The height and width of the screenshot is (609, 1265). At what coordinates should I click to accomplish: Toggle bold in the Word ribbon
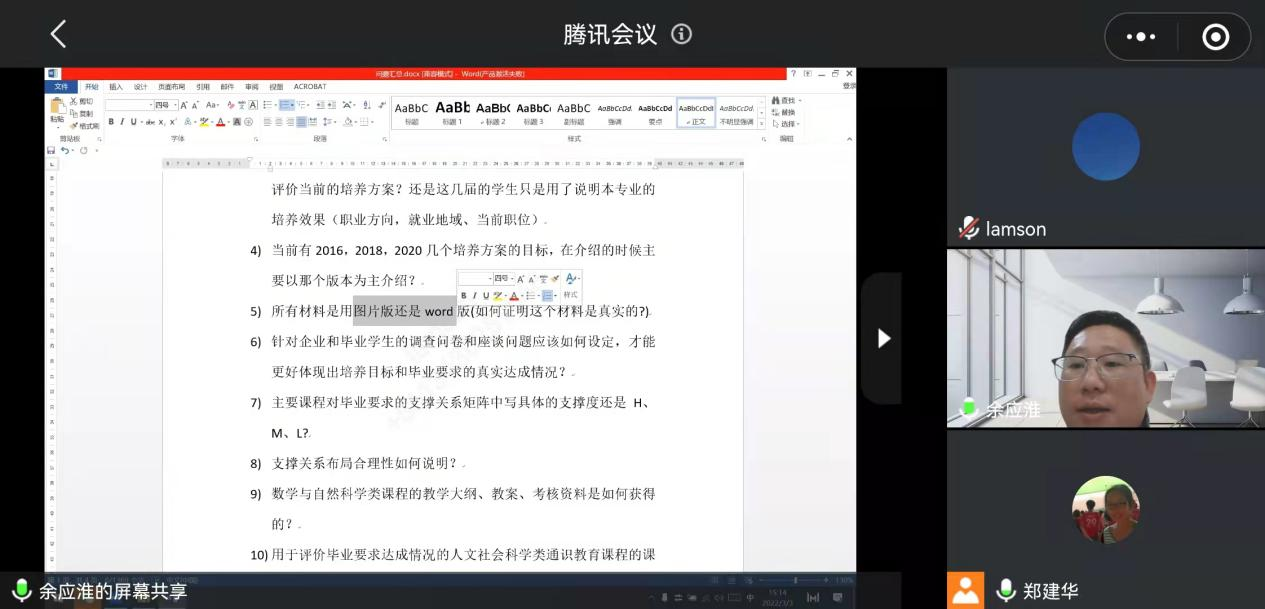[x=111, y=122]
